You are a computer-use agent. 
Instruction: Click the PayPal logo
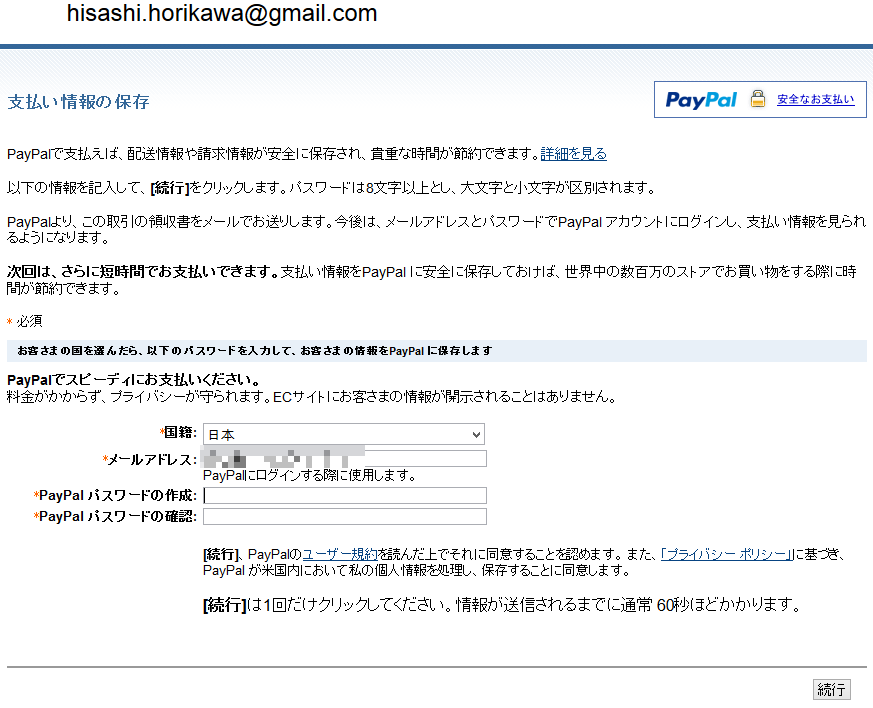(x=701, y=100)
